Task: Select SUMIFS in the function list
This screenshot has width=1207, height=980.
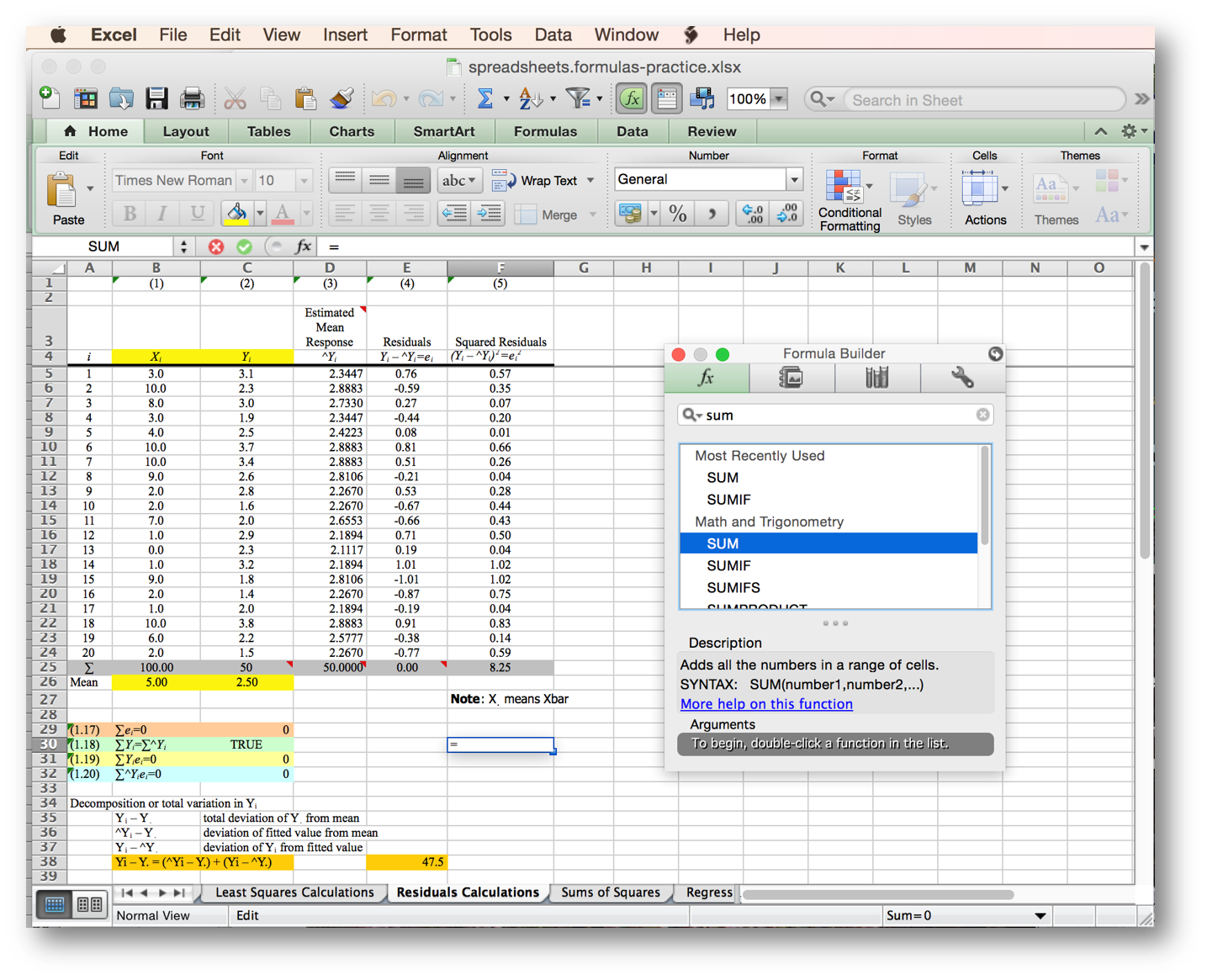Action: pyautogui.click(x=733, y=587)
